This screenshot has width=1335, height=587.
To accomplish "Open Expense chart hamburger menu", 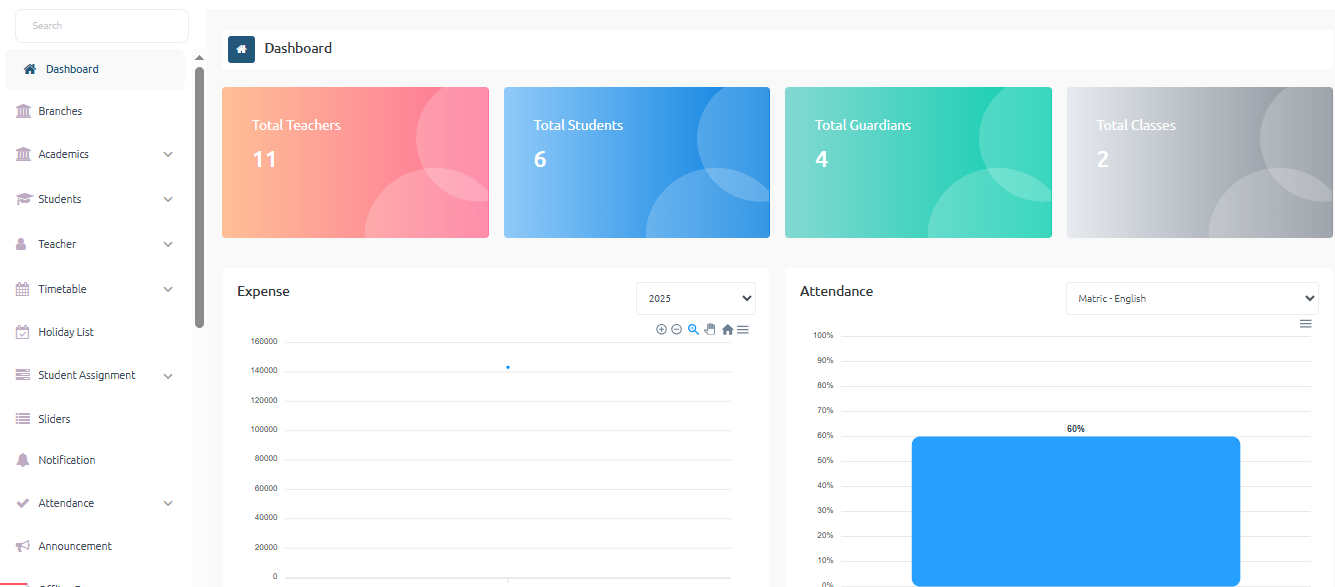I will [743, 329].
